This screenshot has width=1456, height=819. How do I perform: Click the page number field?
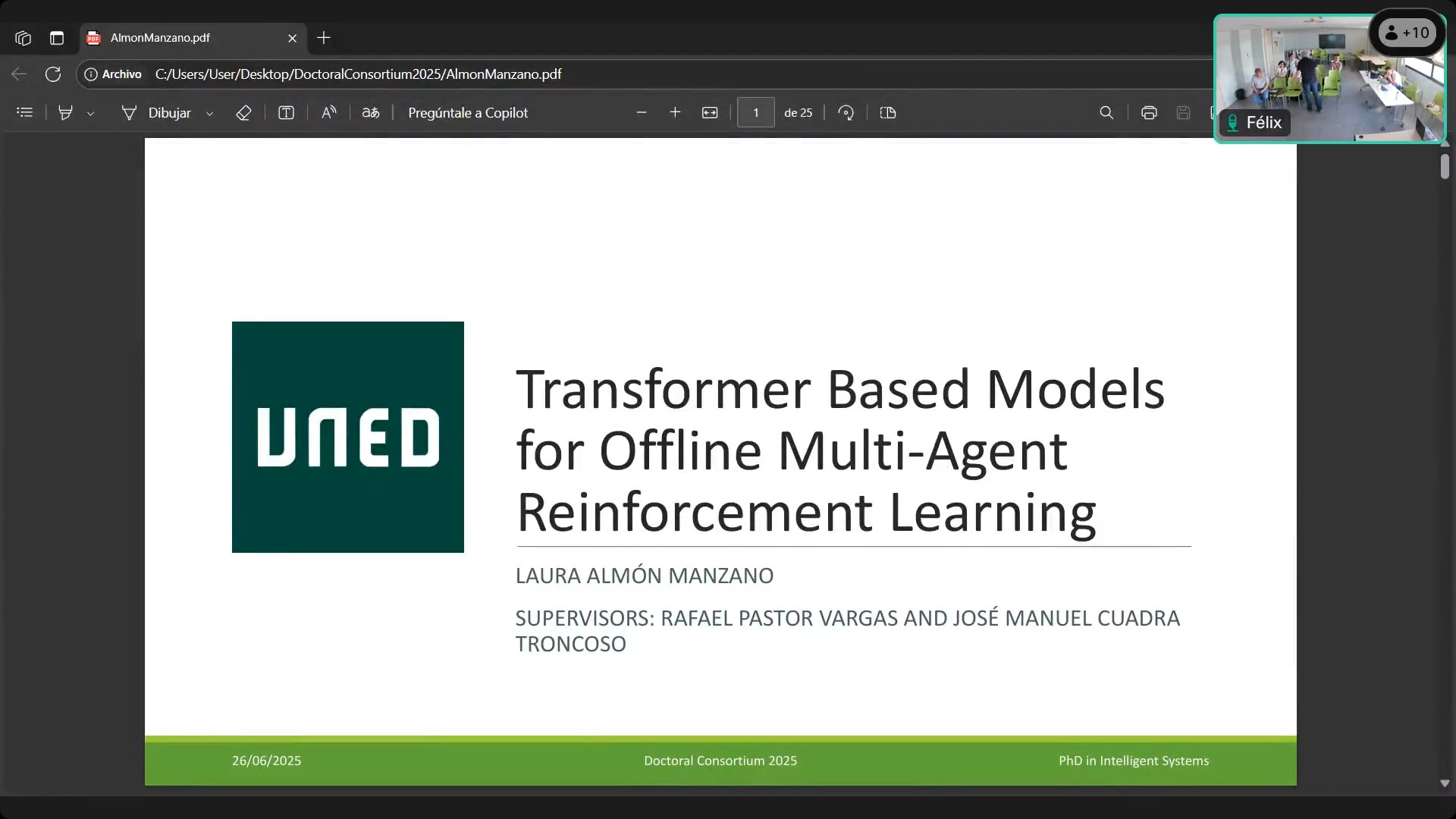[756, 112]
